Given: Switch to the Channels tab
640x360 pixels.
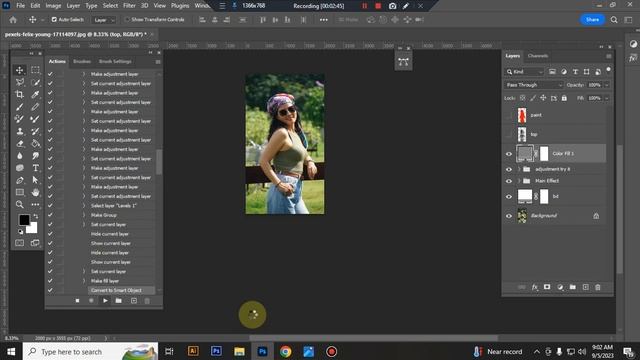Looking at the screenshot, I should [538, 56].
